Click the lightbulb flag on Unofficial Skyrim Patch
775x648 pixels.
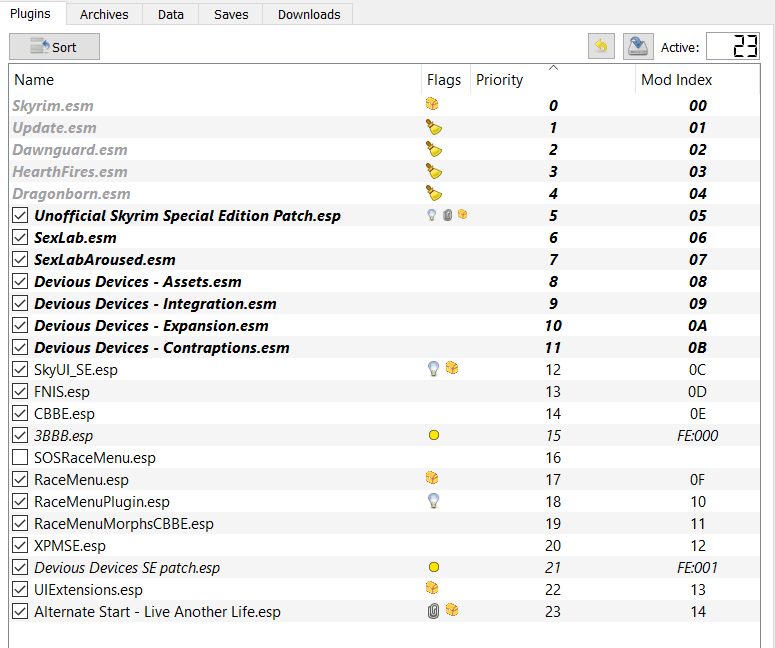click(431, 215)
